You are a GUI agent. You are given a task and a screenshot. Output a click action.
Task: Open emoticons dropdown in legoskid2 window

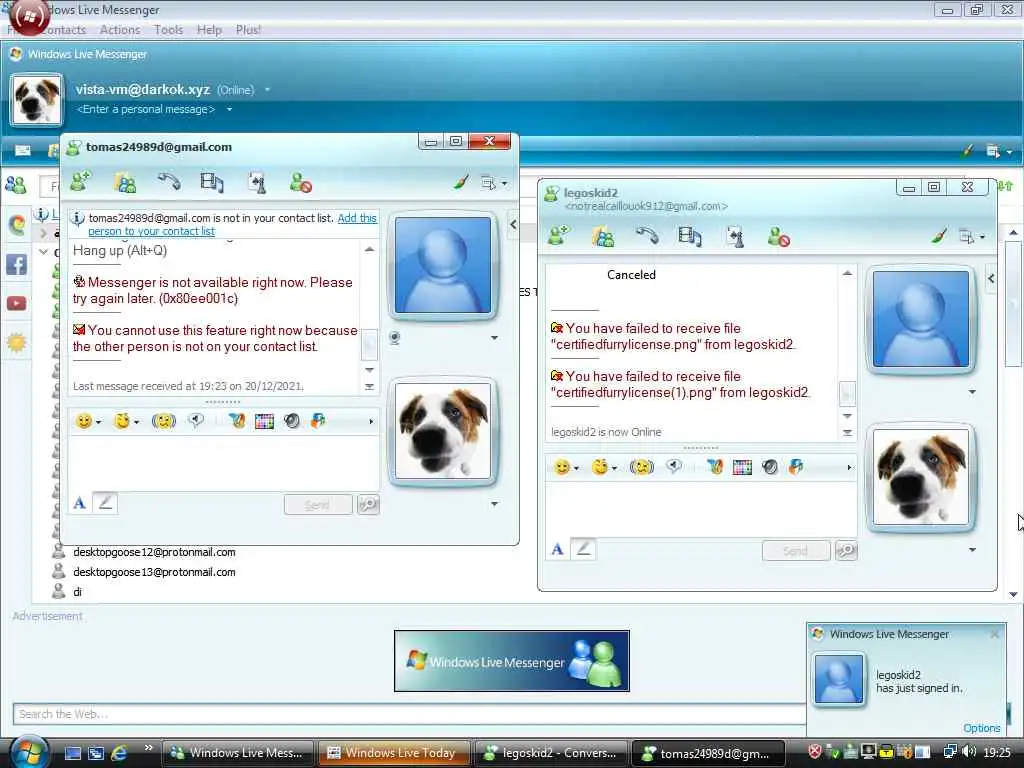click(577, 468)
